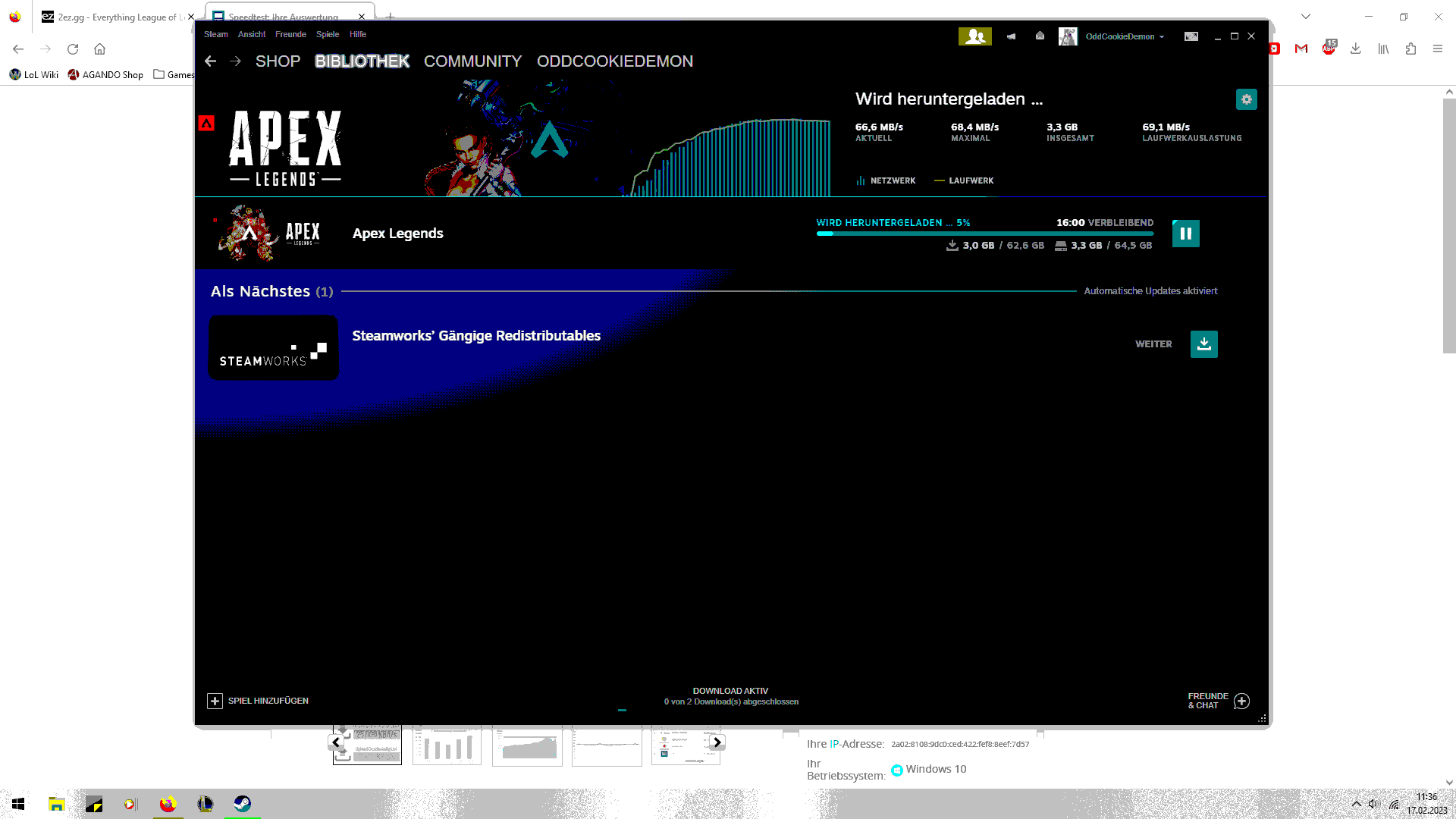Open download settings gear icon

coord(1246,99)
